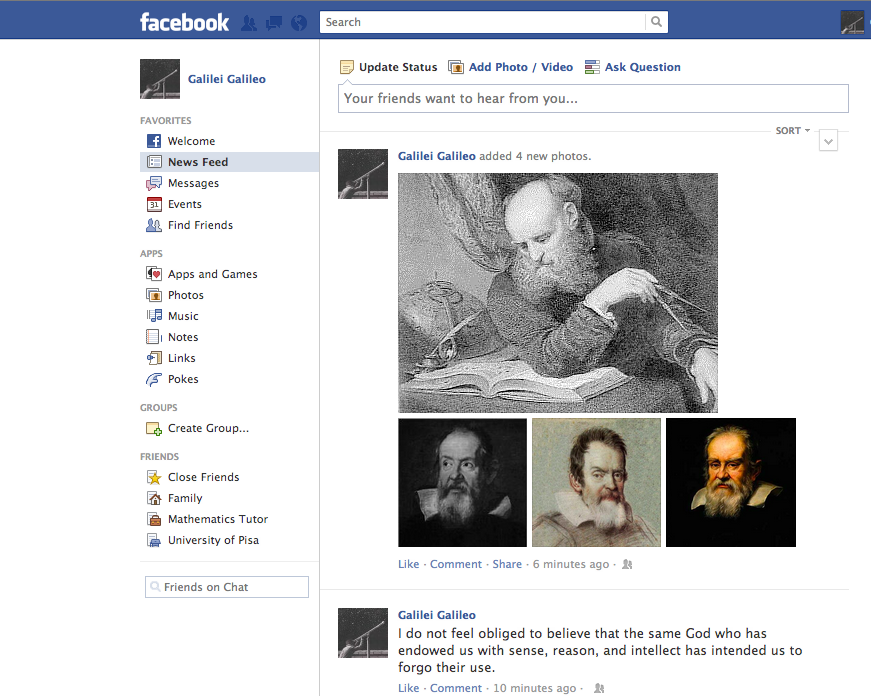This screenshot has width=871, height=696.
Task: Click the Pokes icon in sidebar
Action: coord(154,379)
